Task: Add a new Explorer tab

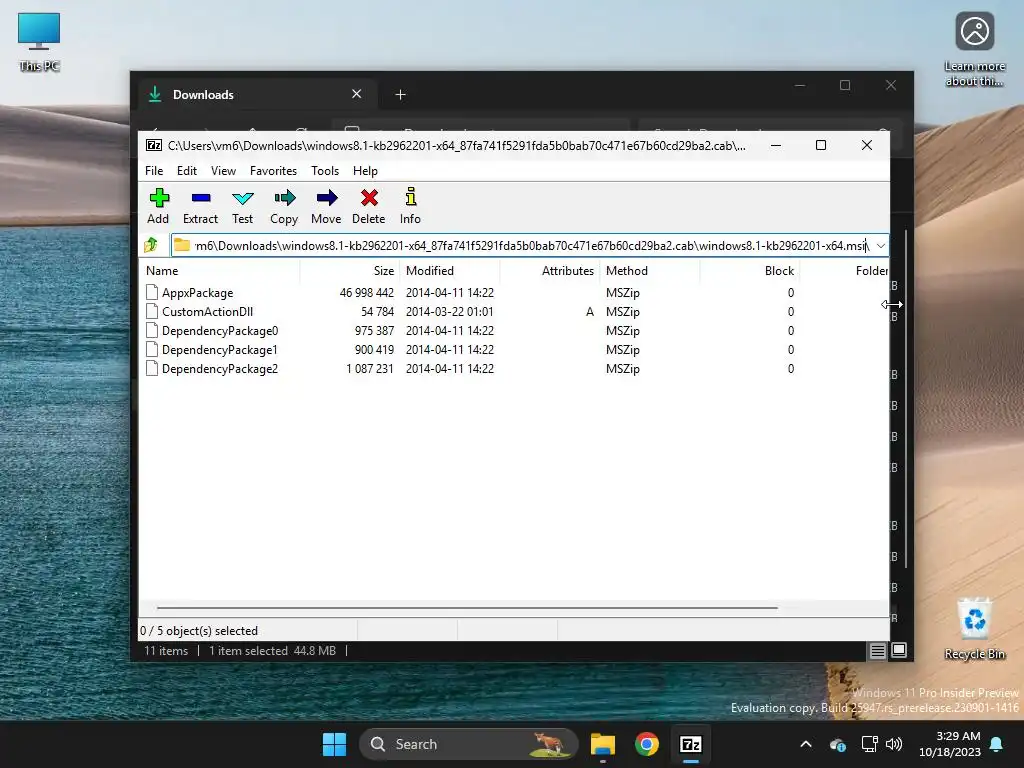Action: tap(400, 95)
